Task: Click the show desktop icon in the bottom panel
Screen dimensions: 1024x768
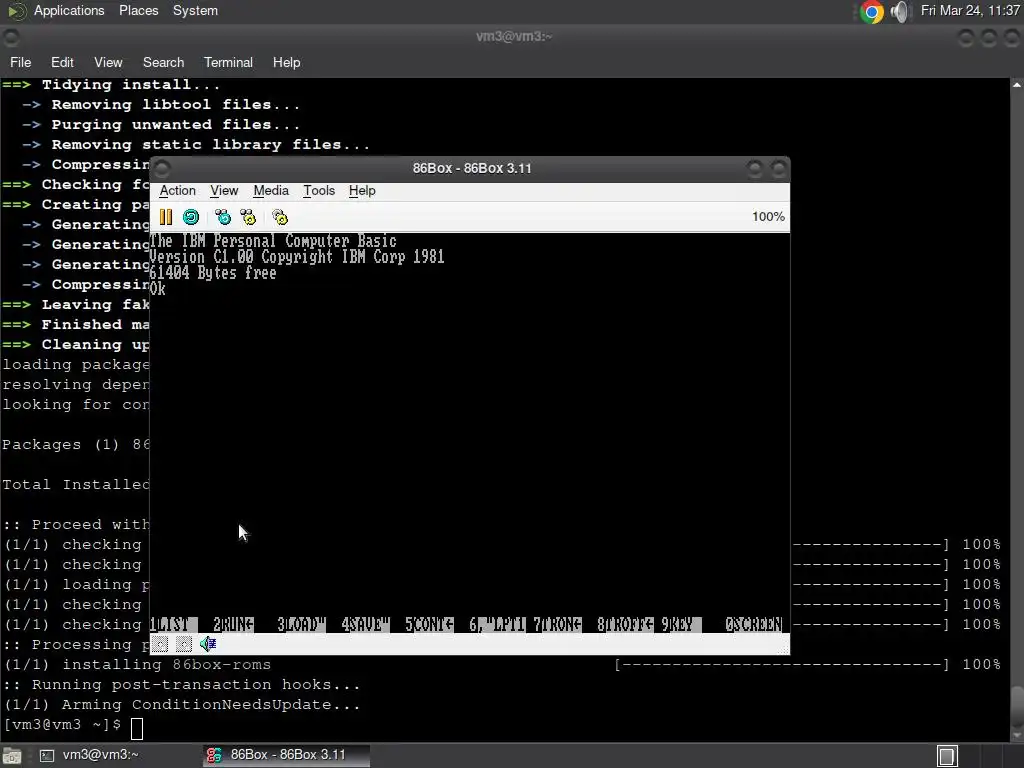Action: [x=12, y=756]
